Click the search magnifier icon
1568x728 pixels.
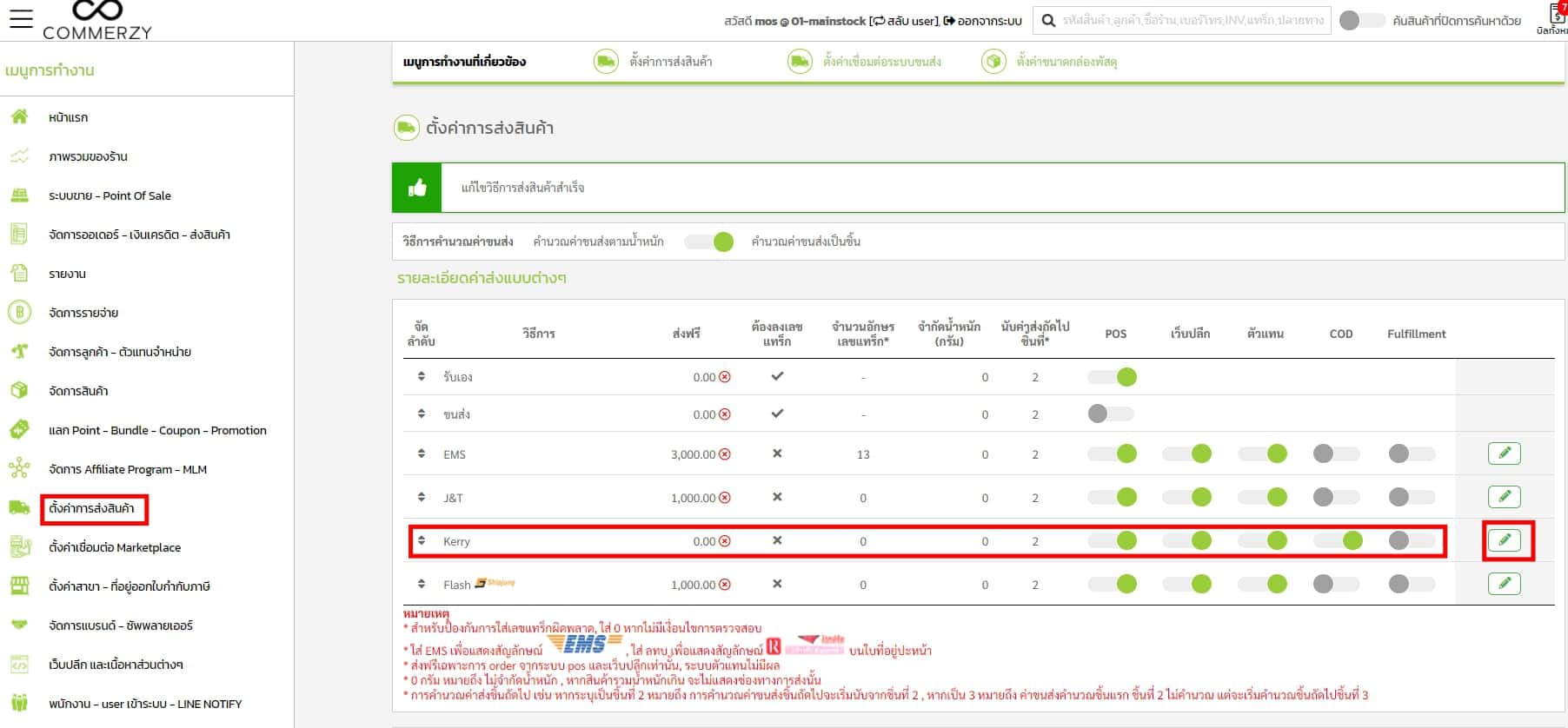pyautogui.click(x=1048, y=20)
